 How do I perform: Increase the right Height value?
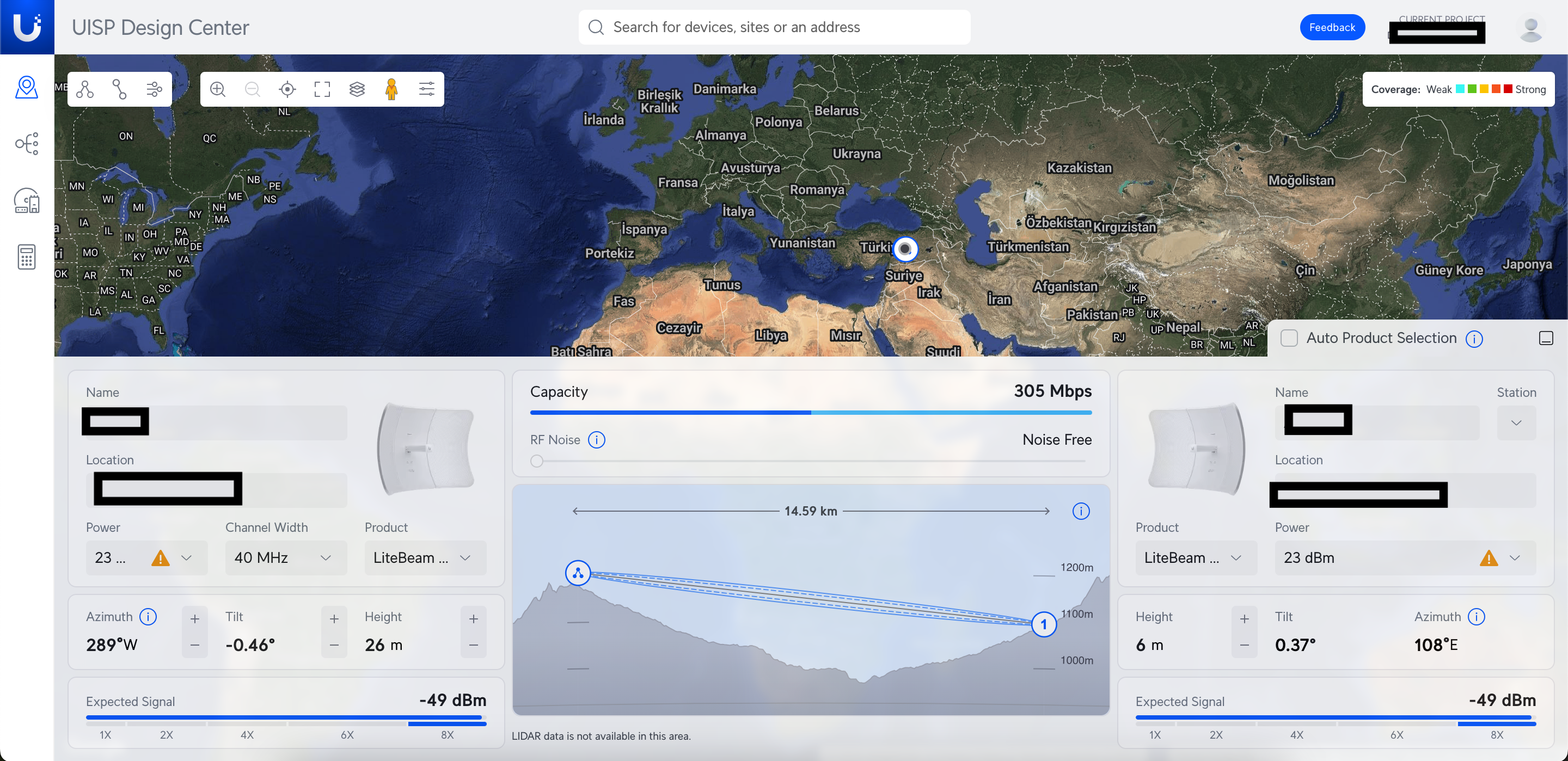tap(1244, 619)
